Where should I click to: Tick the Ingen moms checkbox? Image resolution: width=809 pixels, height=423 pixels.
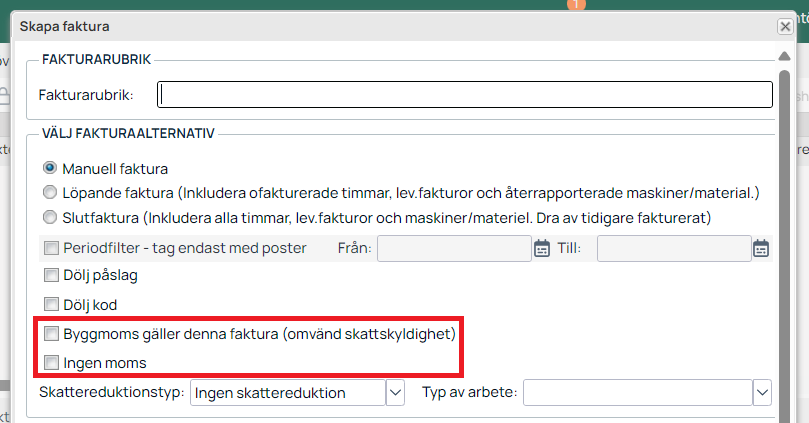51,363
